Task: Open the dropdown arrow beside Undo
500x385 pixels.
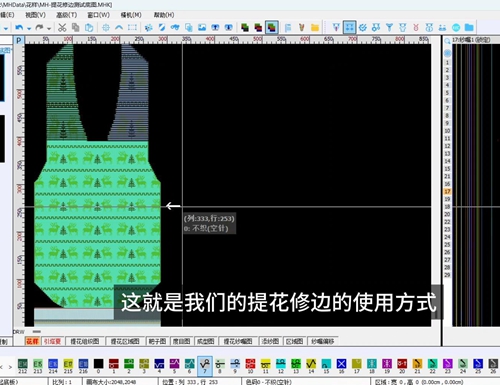Action: [29, 28]
